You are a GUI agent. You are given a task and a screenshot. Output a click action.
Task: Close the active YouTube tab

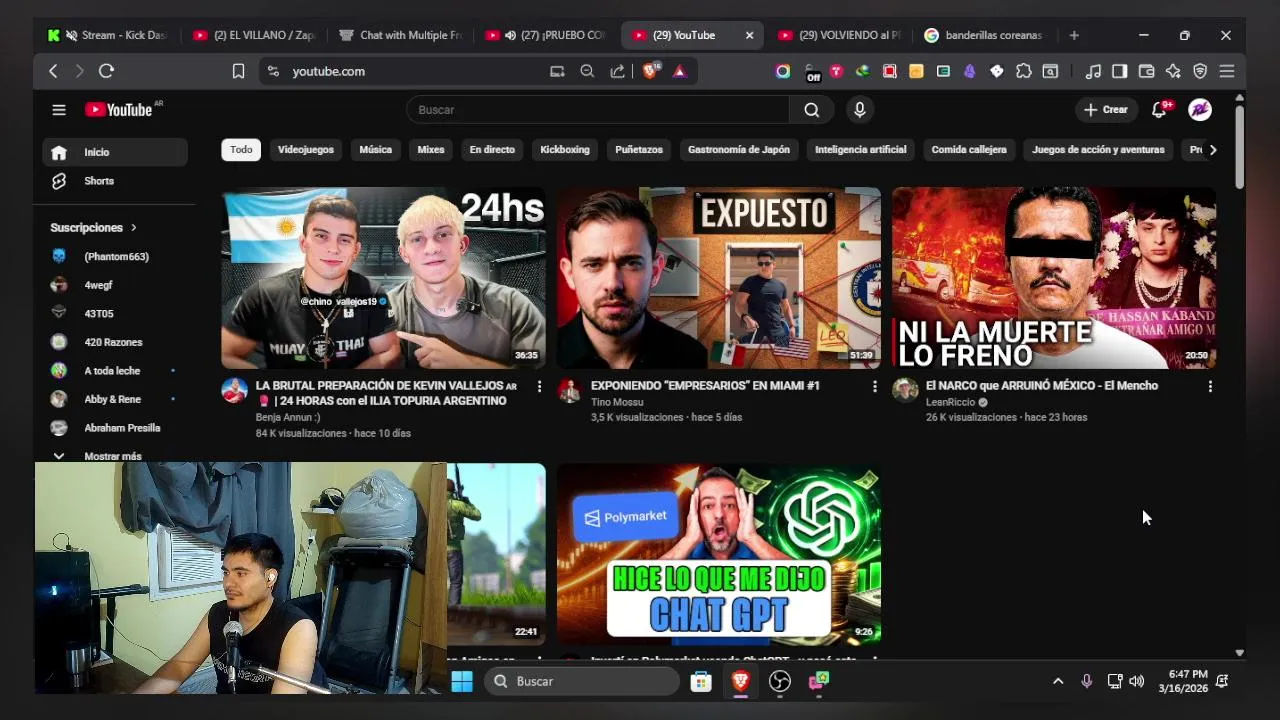pos(750,35)
